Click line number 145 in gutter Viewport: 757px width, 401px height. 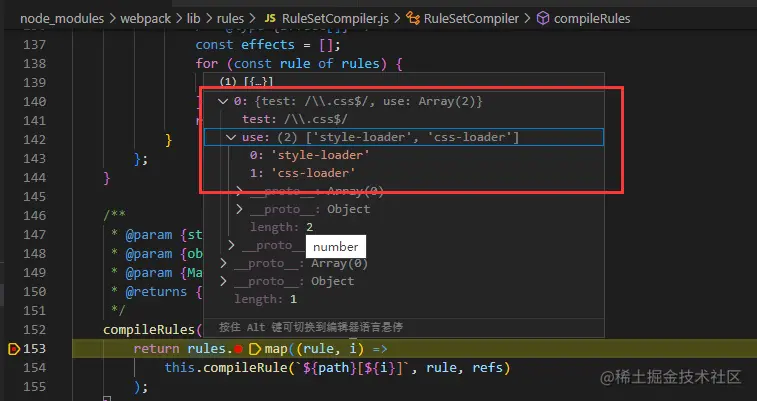[34, 196]
